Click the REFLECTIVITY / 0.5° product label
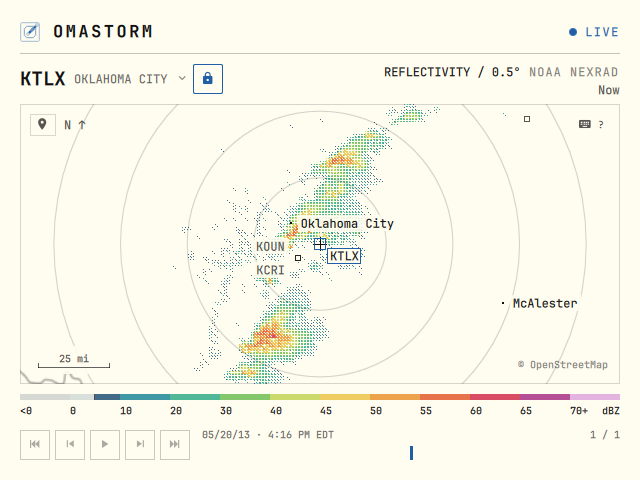Viewport: 640px width, 480px height. [x=452, y=72]
